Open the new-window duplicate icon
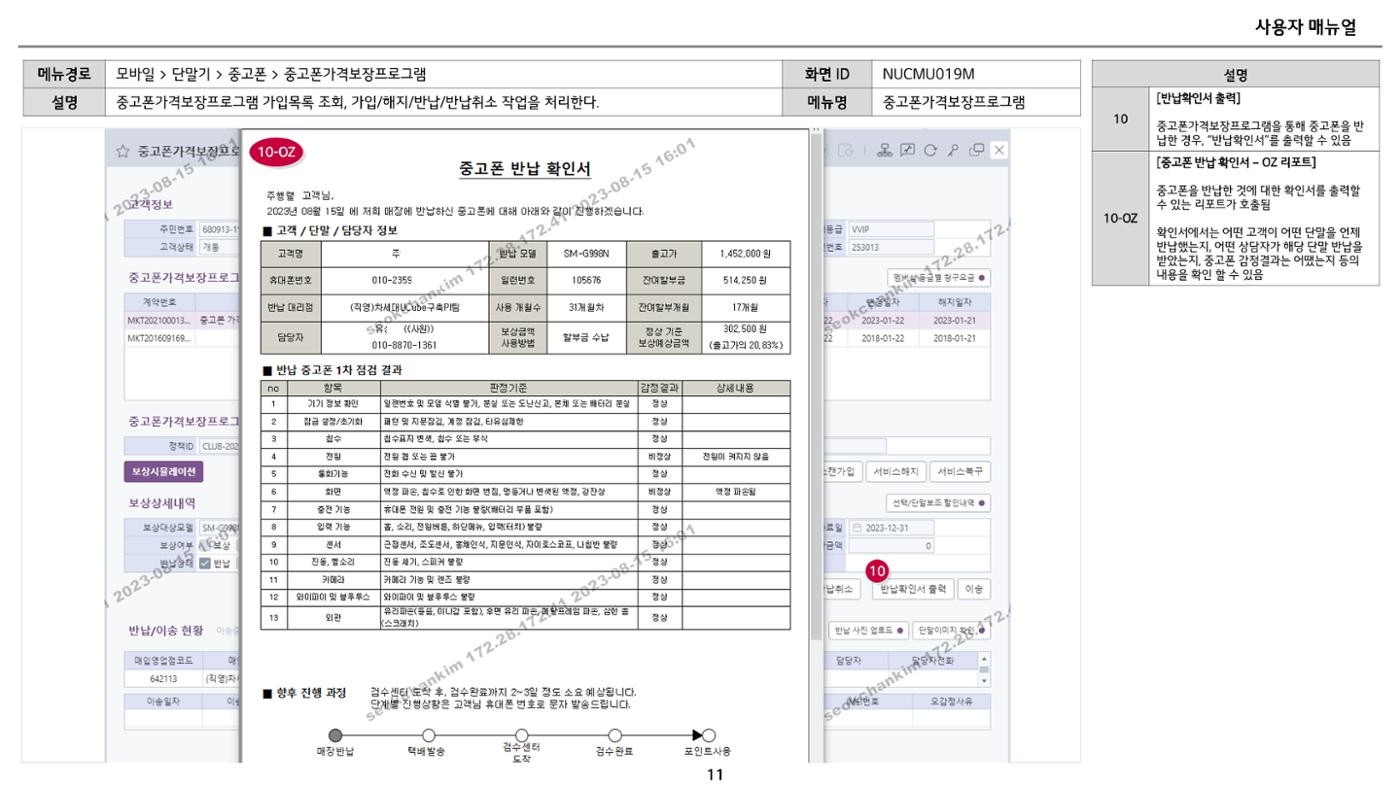This screenshot has width=1400, height=788. pyautogui.click(x=976, y=151)
